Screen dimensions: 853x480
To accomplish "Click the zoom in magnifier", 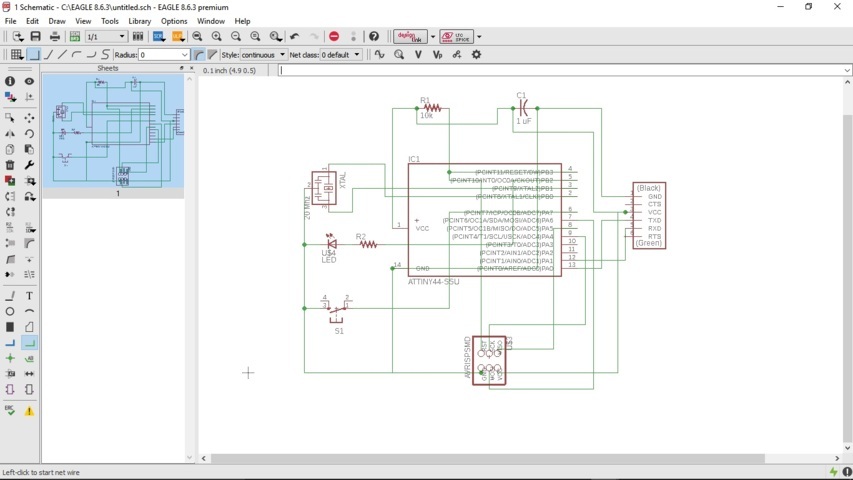I will (217, 36).
